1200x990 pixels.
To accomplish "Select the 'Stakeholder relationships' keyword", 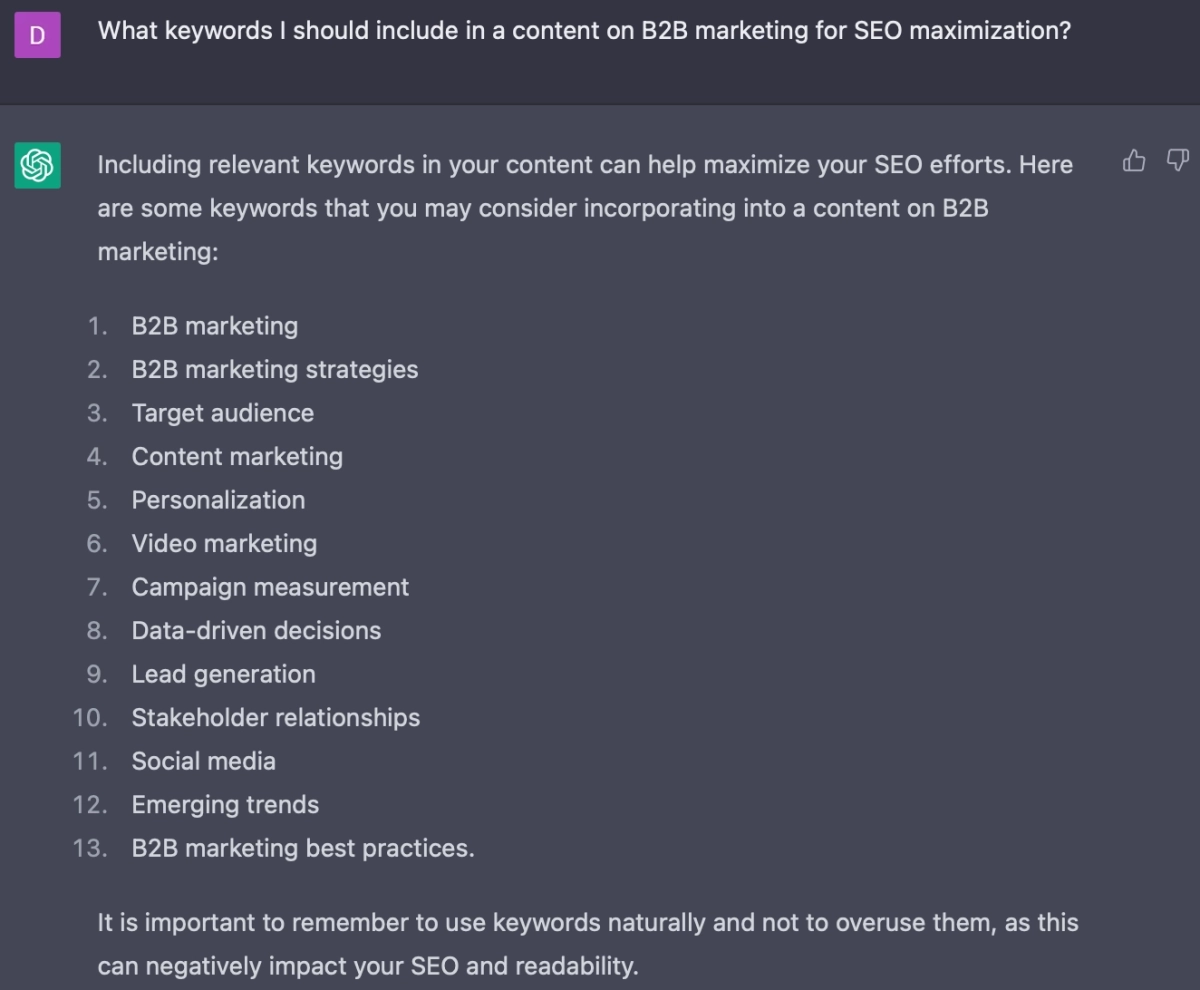I will point(275,717).
